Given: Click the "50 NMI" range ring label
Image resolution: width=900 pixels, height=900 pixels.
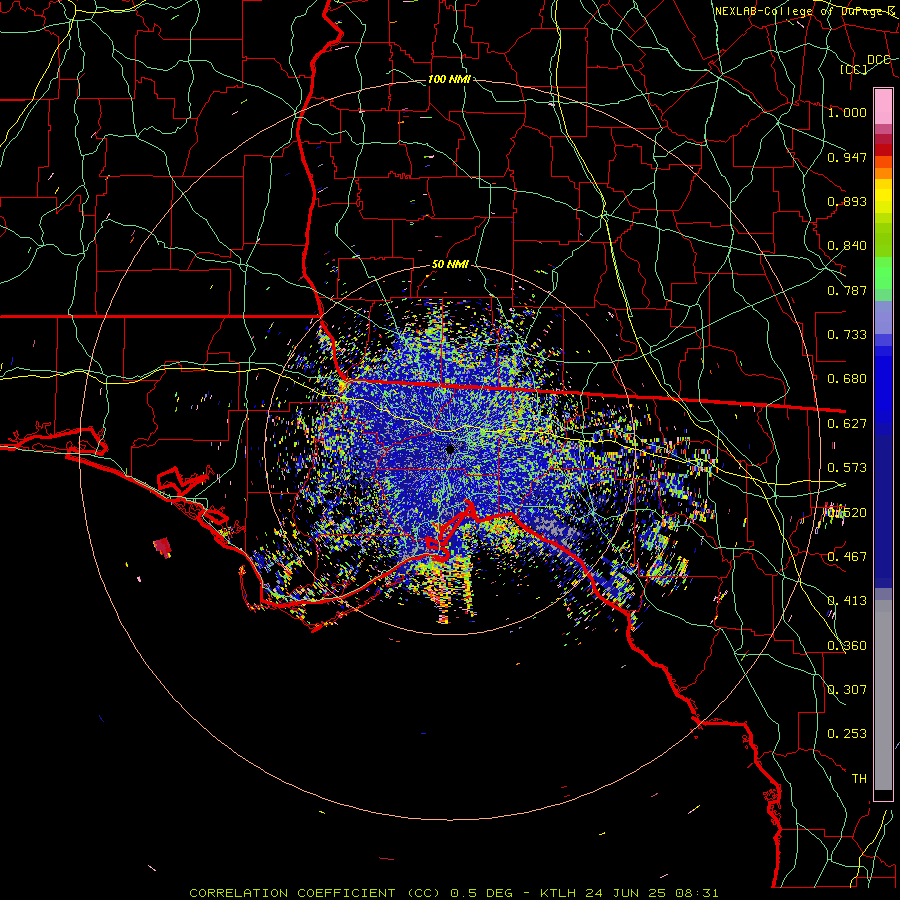Looking at the screenshot, I should (x=450, y=264).
